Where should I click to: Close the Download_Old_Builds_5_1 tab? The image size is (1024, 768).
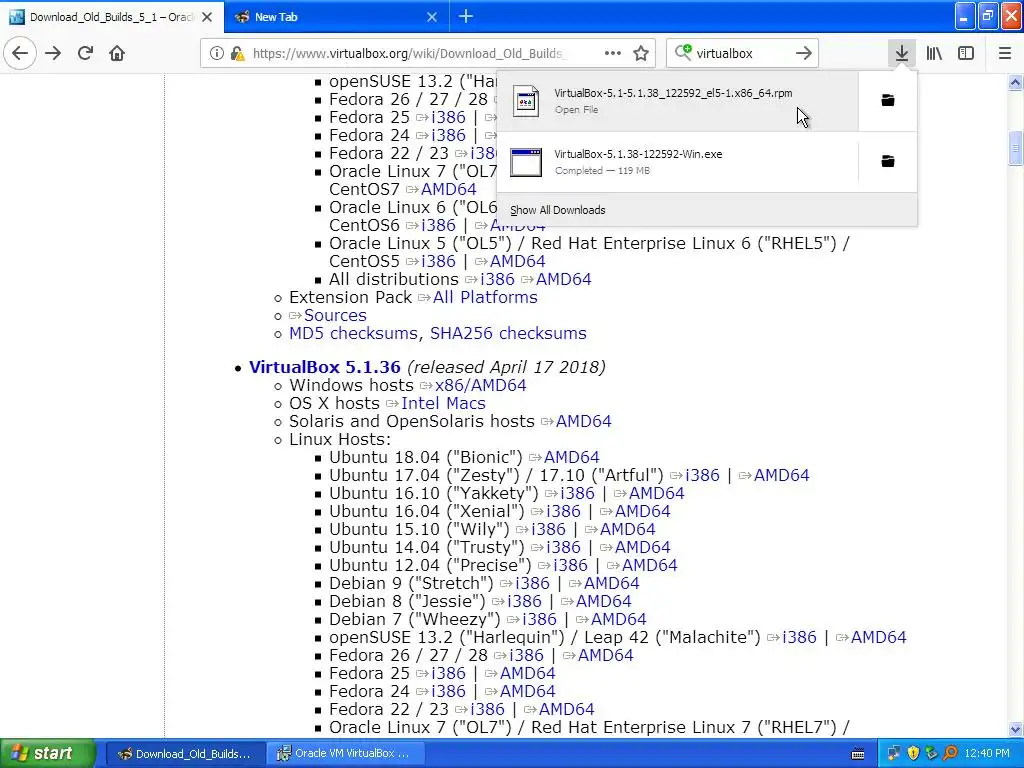207,17
